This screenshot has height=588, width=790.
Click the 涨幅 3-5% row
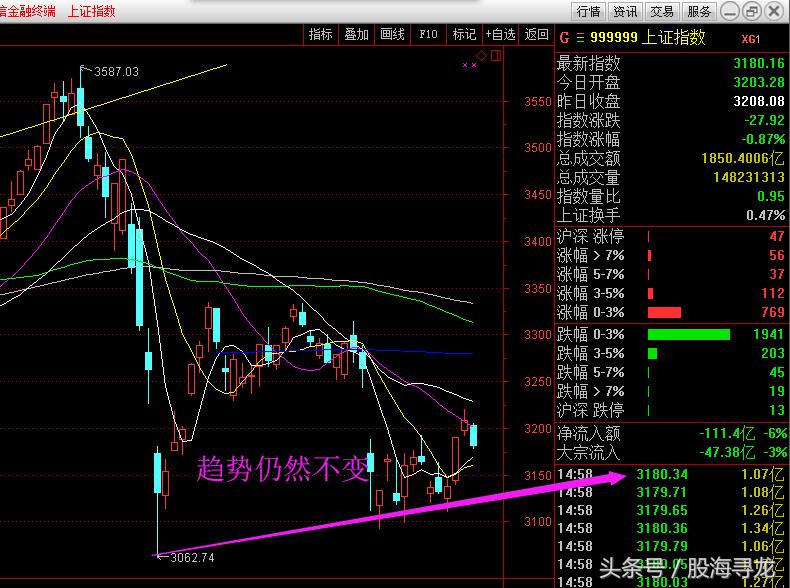coord(671,293)
